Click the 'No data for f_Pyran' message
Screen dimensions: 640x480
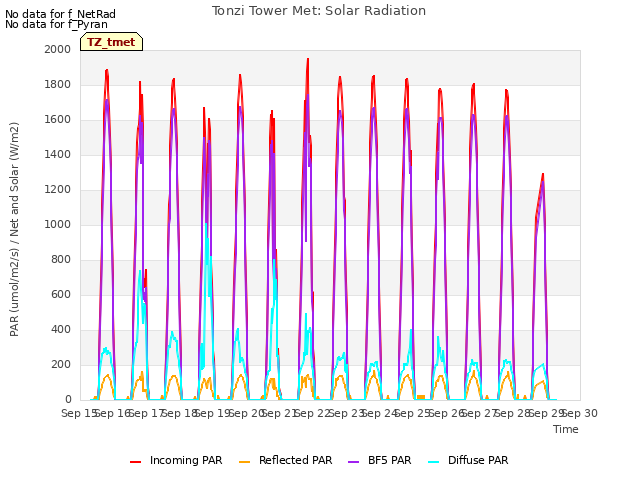coord(56,24)
